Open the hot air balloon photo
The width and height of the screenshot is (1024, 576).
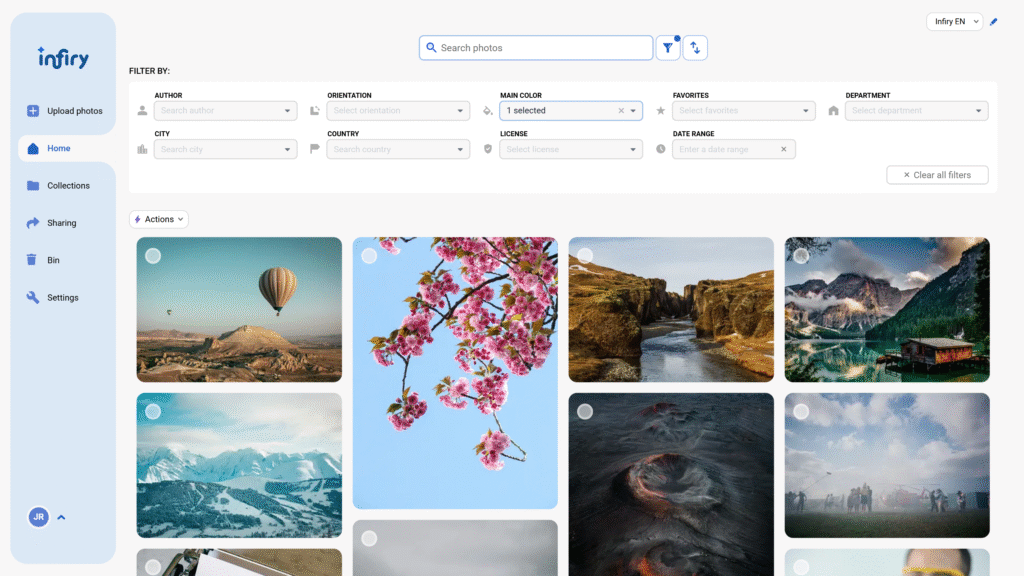tap(239, 310)
